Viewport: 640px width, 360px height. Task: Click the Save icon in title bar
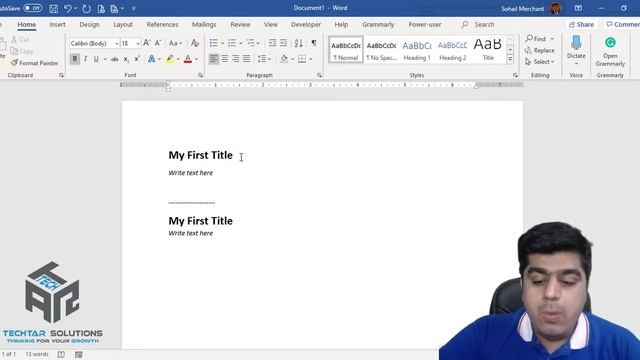53,8
